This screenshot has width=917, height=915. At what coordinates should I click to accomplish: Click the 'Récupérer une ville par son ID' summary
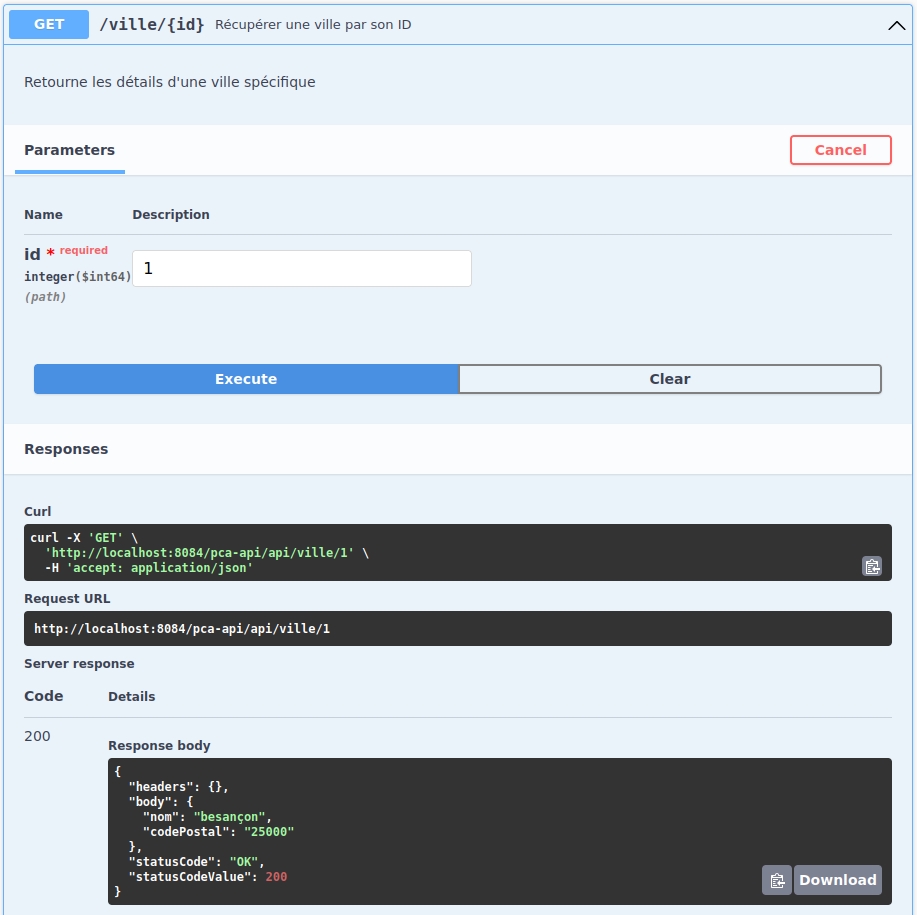(313, 25)
